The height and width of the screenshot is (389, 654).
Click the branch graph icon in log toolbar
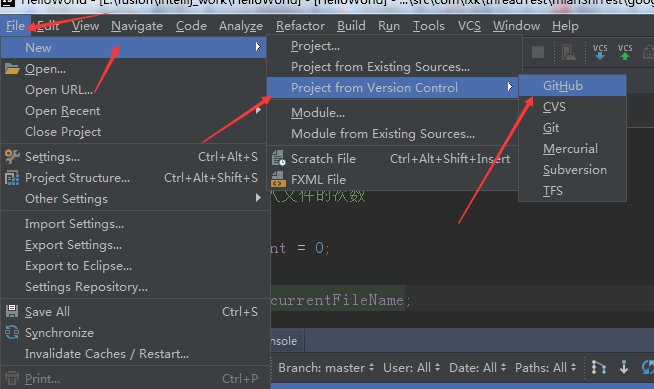pyautogui.click(x=599, y=367)
